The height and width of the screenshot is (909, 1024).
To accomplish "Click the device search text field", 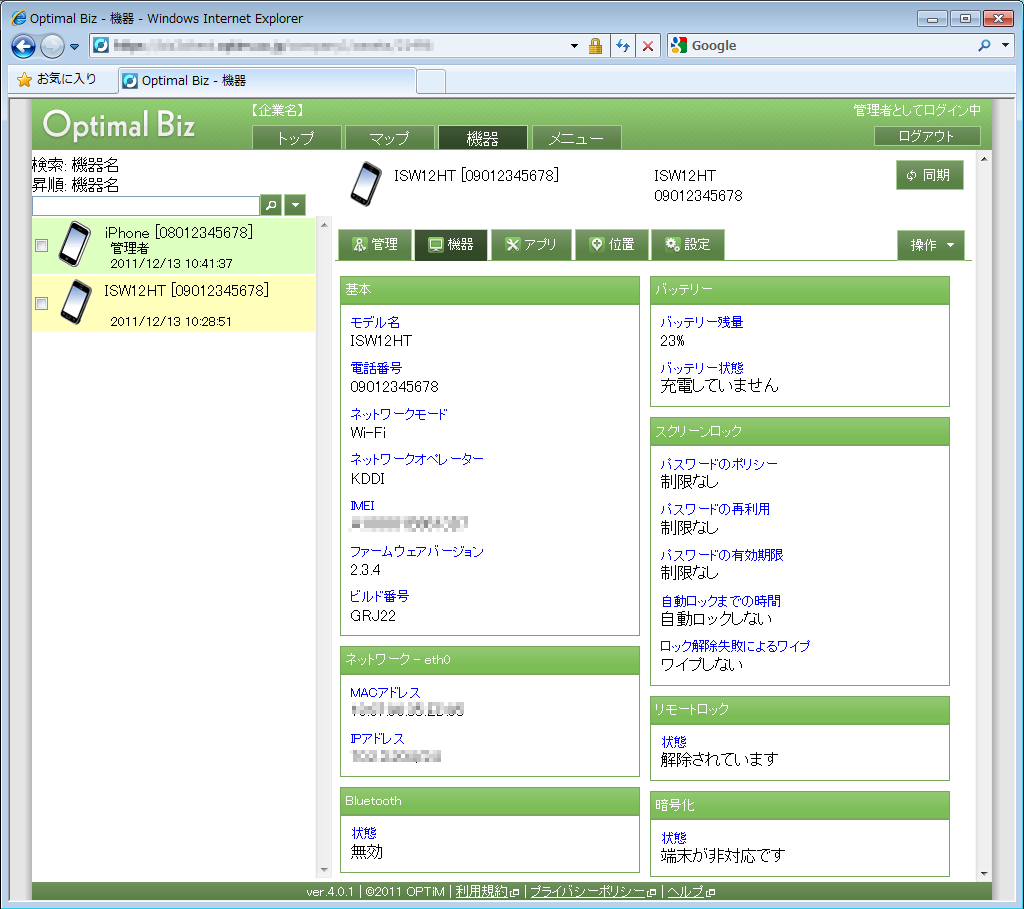I will coord(146,206).
